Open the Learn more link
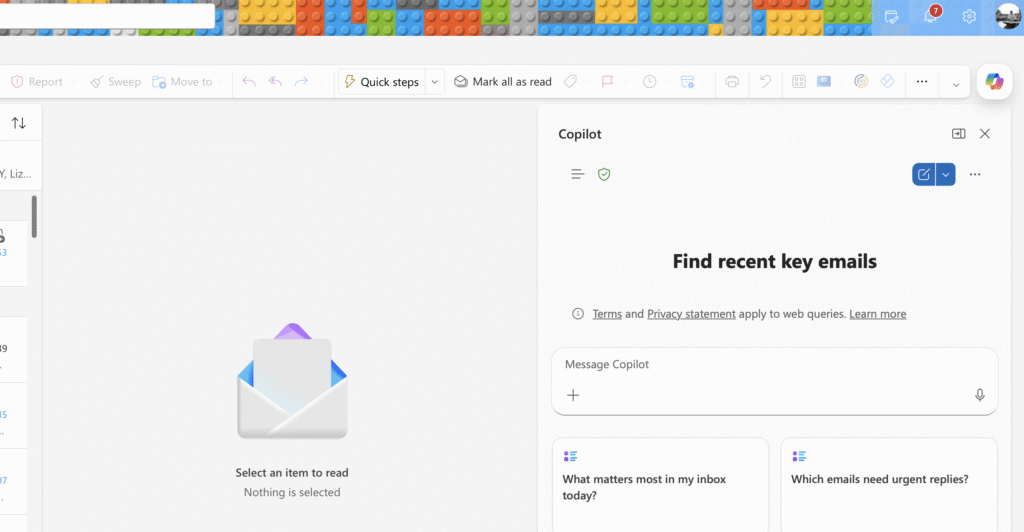This screenshot has width=1024, height=532. pyautogui.click(x=878, y=314)
